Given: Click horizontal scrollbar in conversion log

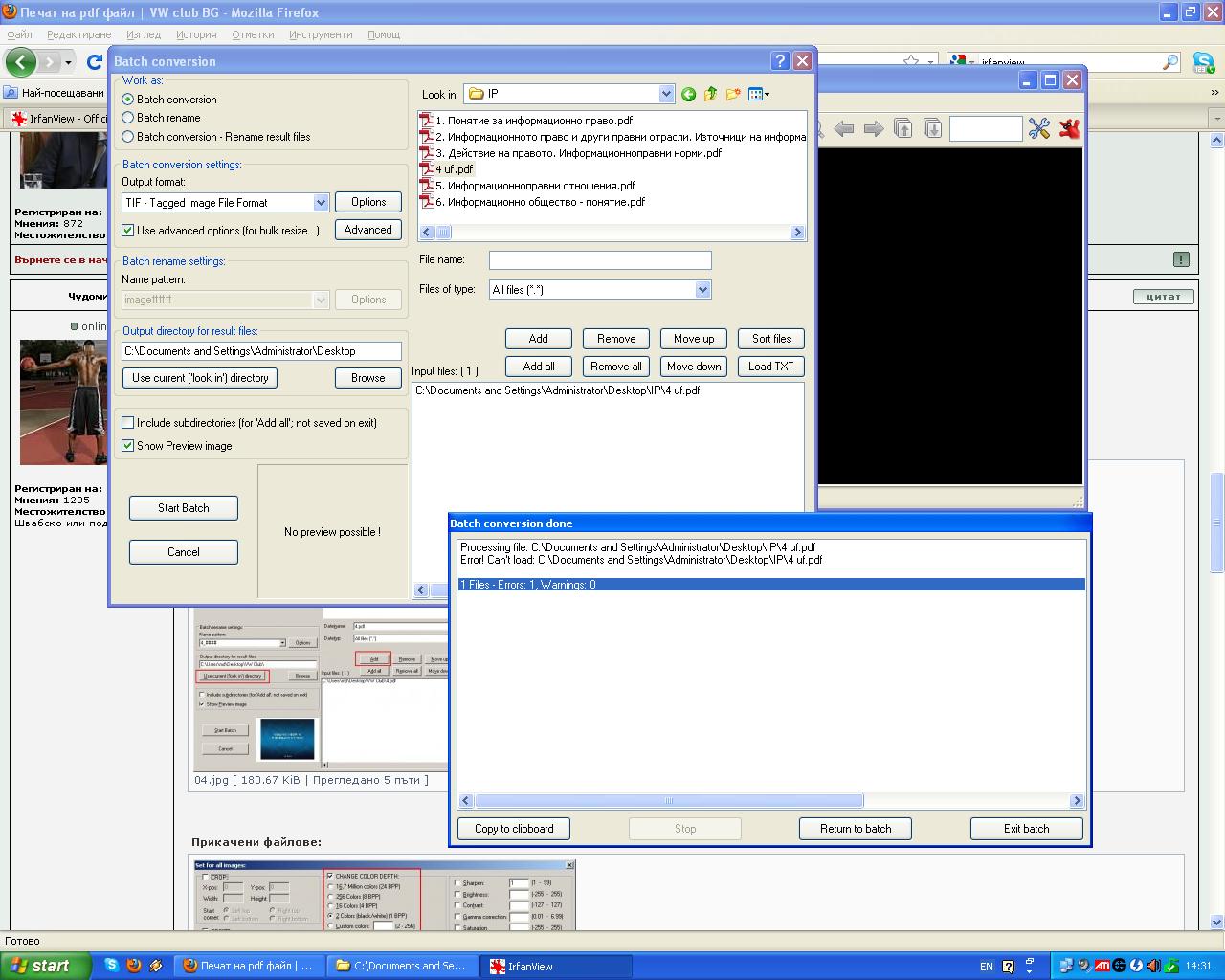Looking at the screenshot, I should pos(670,801).
